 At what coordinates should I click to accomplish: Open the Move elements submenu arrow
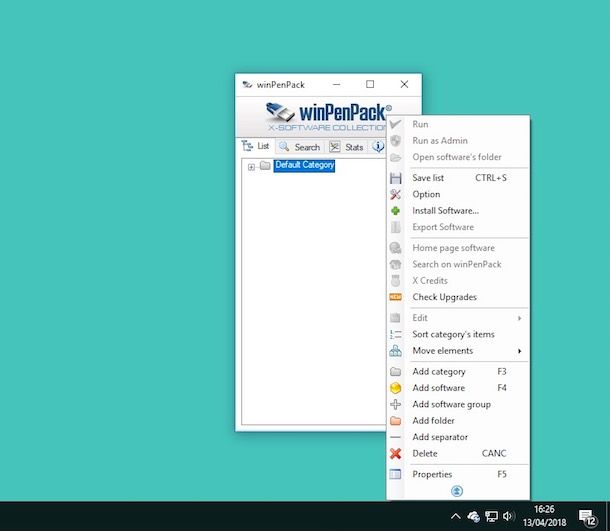click(519, 351)
